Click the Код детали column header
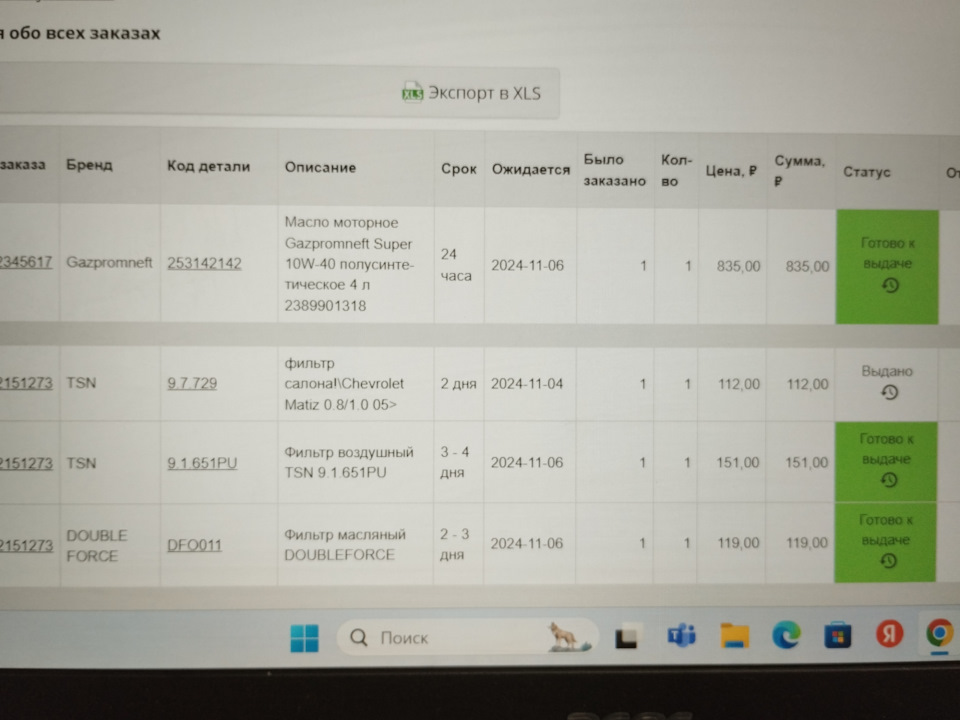The image size is (960, 720). point(209,166)
